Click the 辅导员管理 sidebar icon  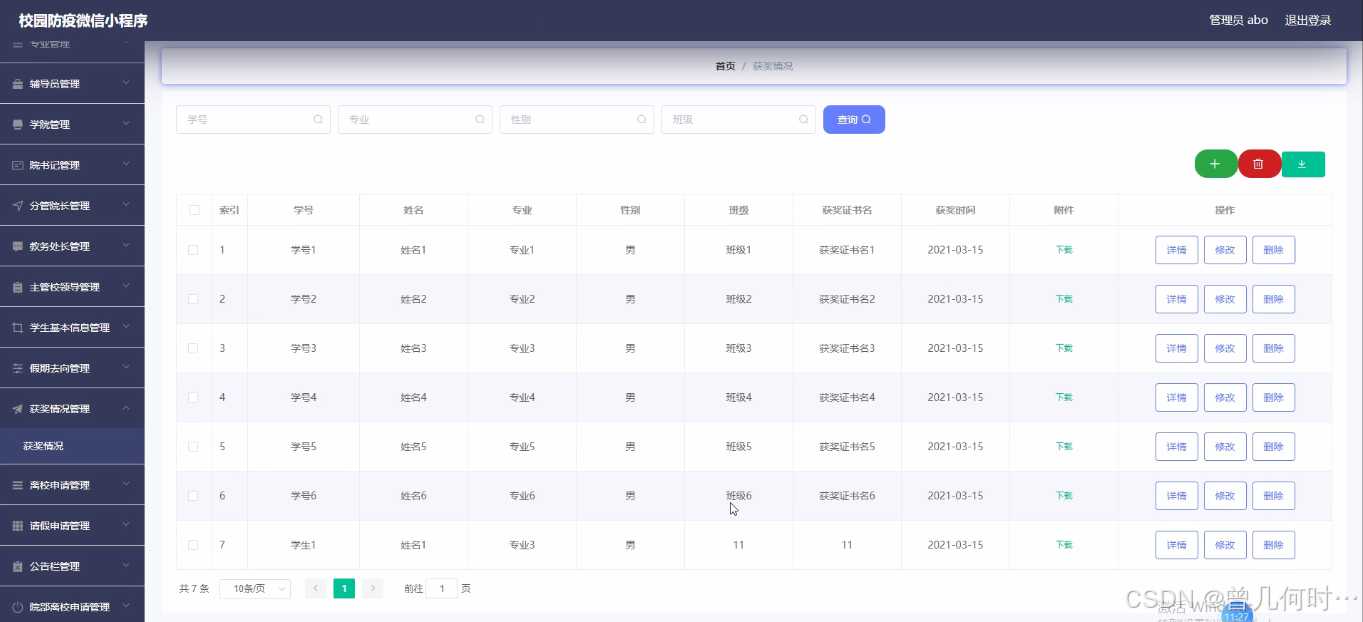[x=17, y=84]
